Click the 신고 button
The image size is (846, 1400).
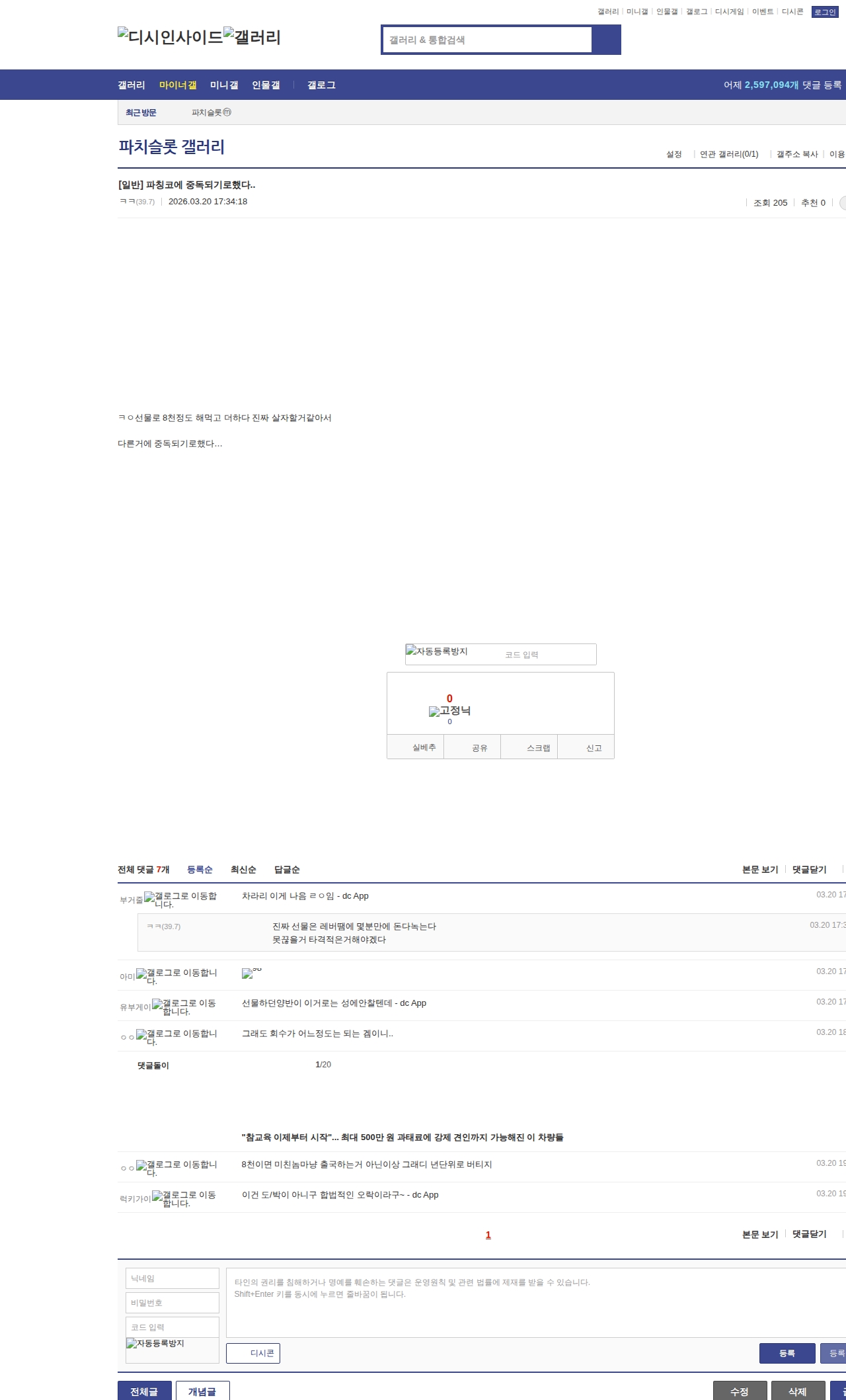(586, 747)
